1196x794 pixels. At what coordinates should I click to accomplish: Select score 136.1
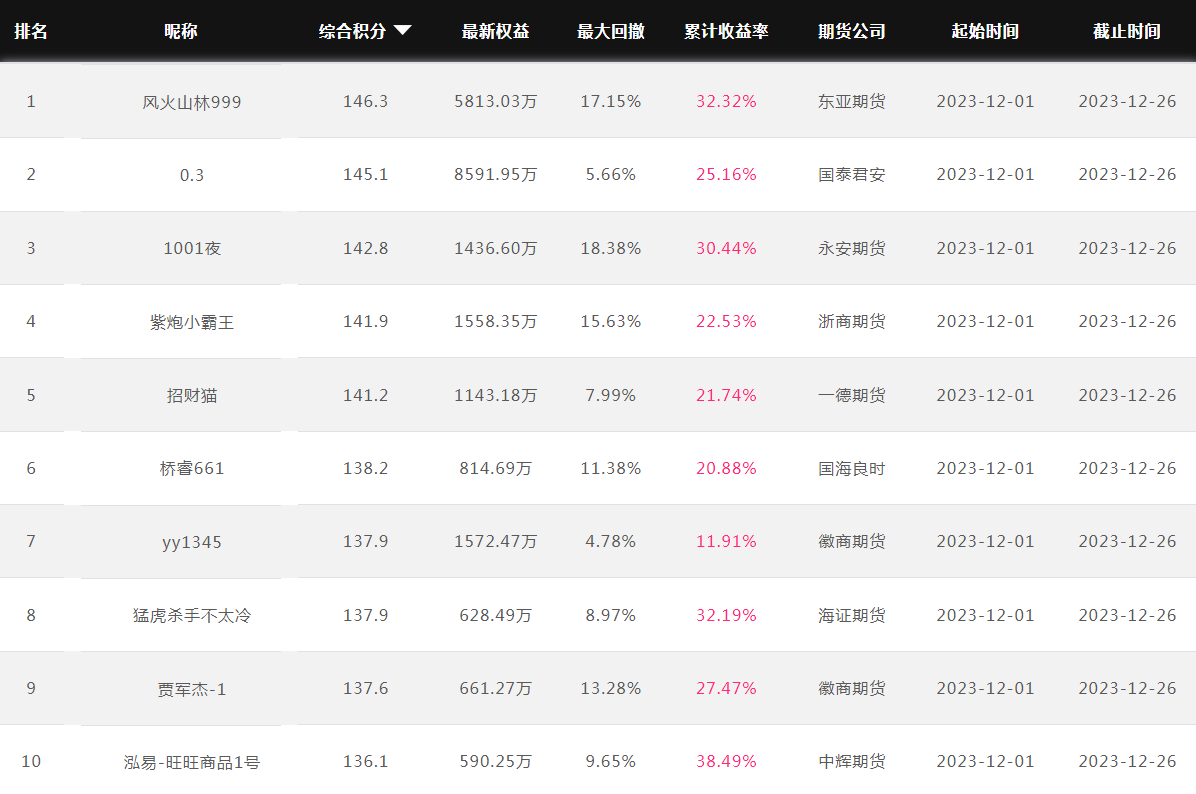click(365, 762)
